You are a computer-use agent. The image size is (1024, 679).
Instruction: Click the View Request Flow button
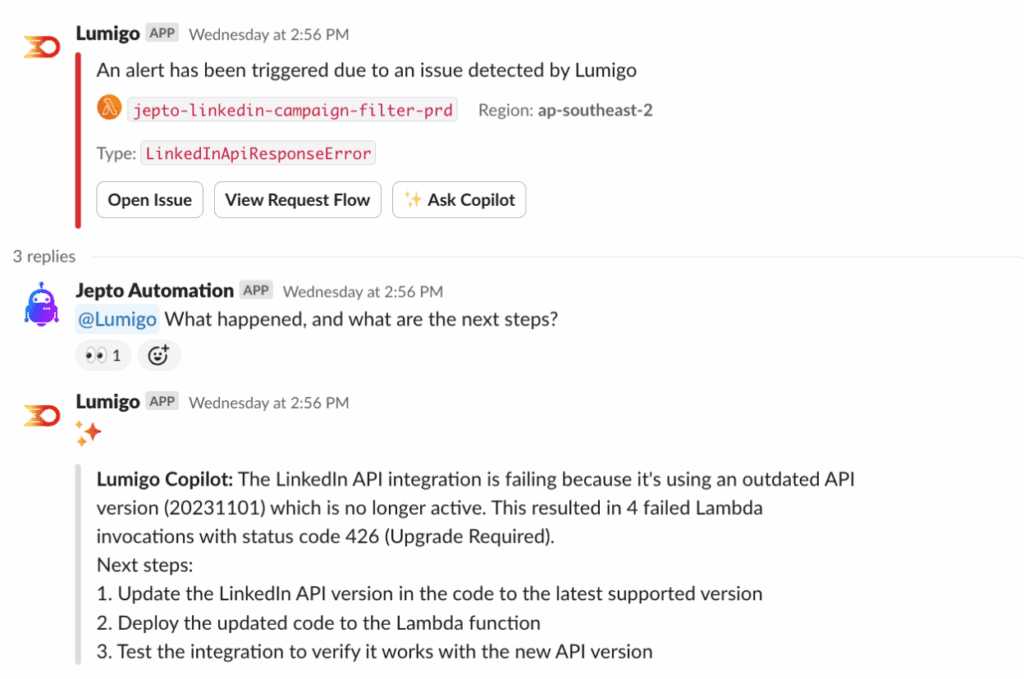tap(297, 200)
